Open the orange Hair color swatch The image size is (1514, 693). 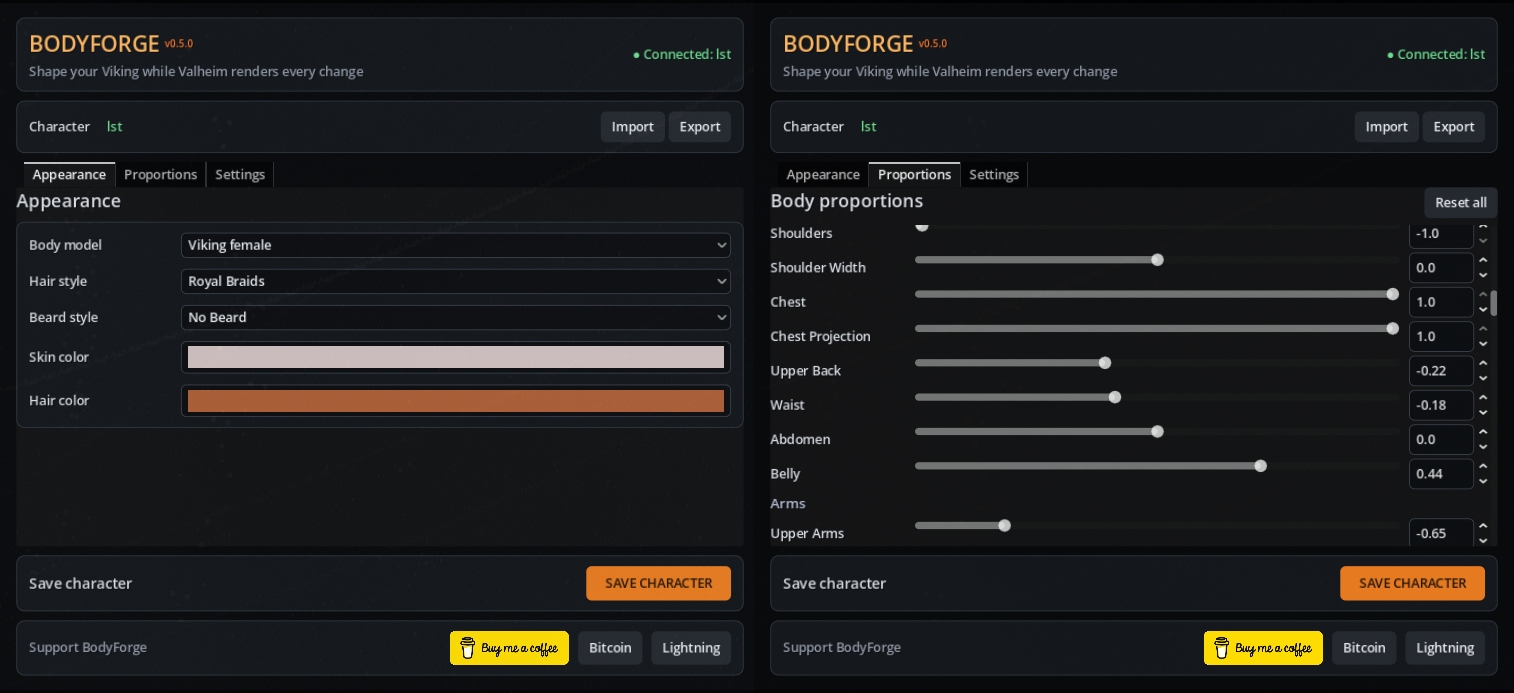(455, 401)
